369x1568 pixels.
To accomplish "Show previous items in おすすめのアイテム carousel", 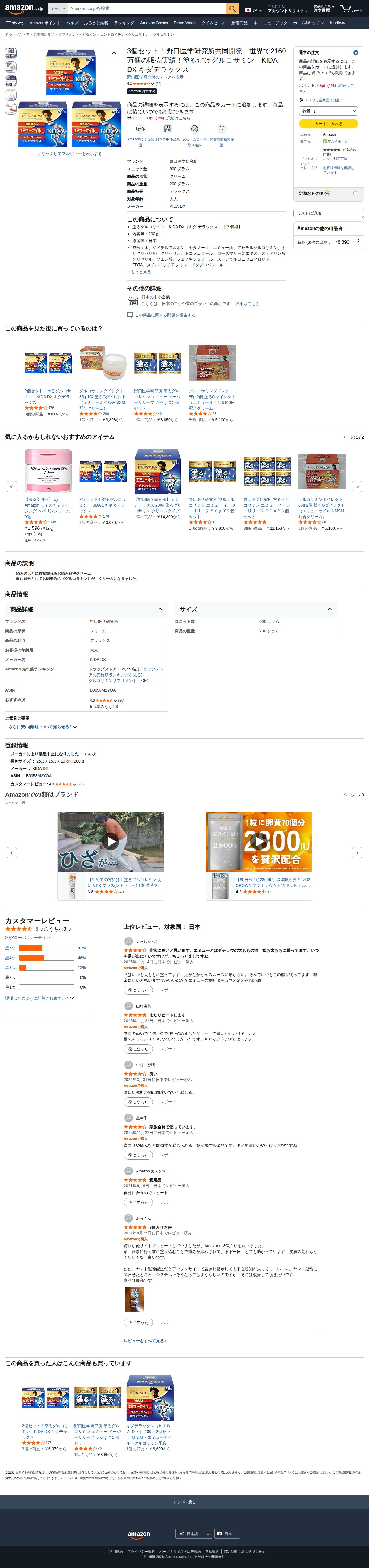I will coord(12,486).
